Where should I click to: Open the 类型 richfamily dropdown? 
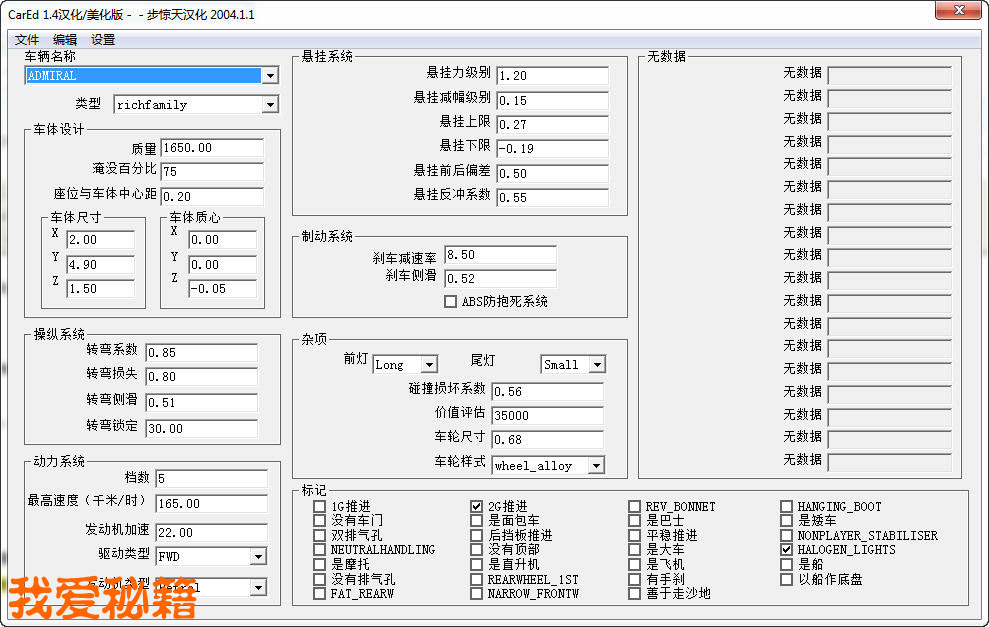[269, 105]
